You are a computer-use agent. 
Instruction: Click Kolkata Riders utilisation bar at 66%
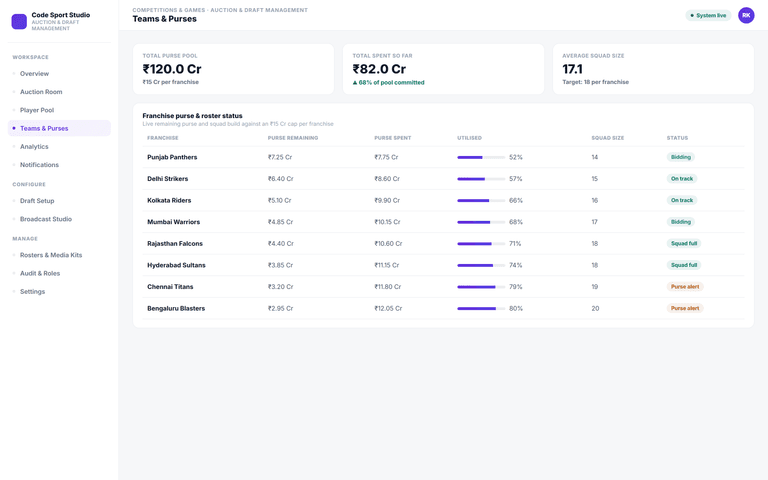pyautogui.click(x=481, y=200)
